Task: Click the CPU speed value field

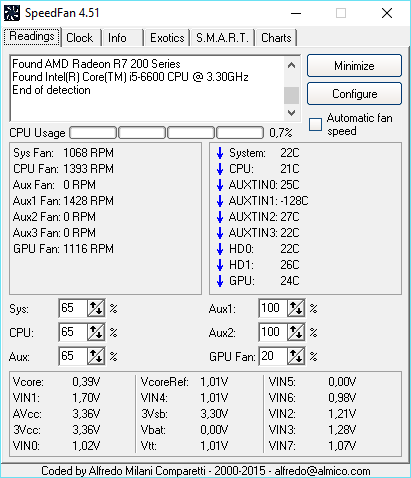Action: (73, 332)
